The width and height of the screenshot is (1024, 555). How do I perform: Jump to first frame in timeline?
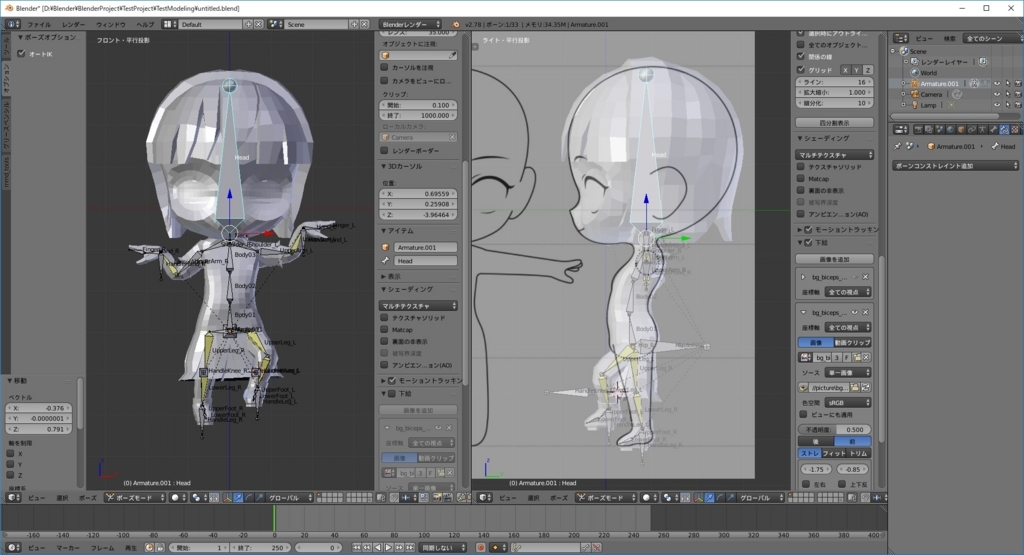click(357, 547)
